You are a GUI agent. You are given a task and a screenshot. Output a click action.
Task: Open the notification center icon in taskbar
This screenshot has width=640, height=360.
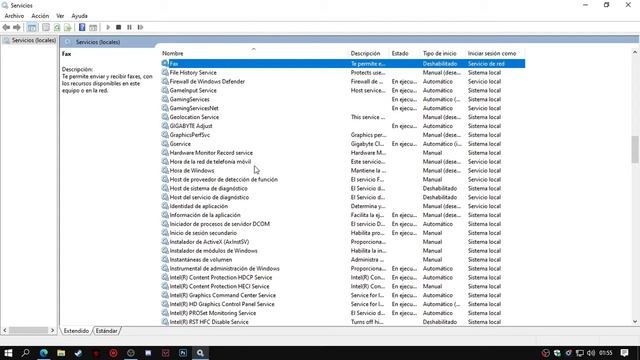624,353
